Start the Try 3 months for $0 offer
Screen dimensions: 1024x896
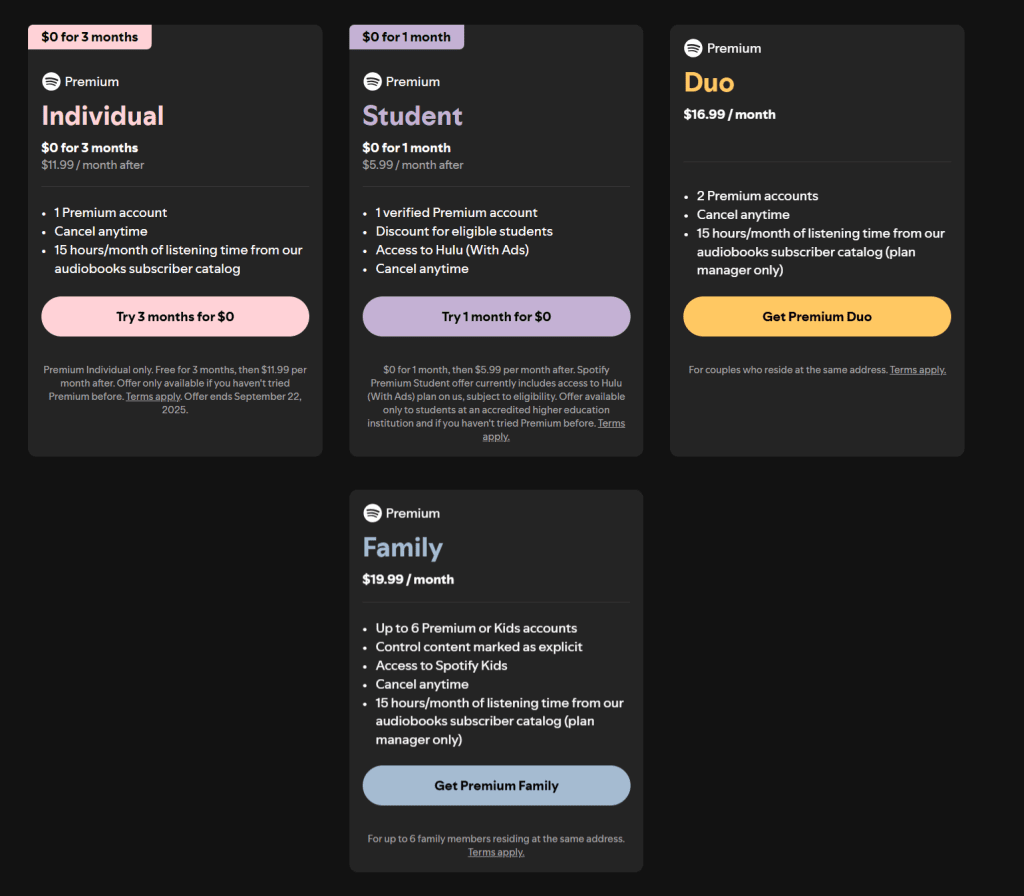[175, 317]
